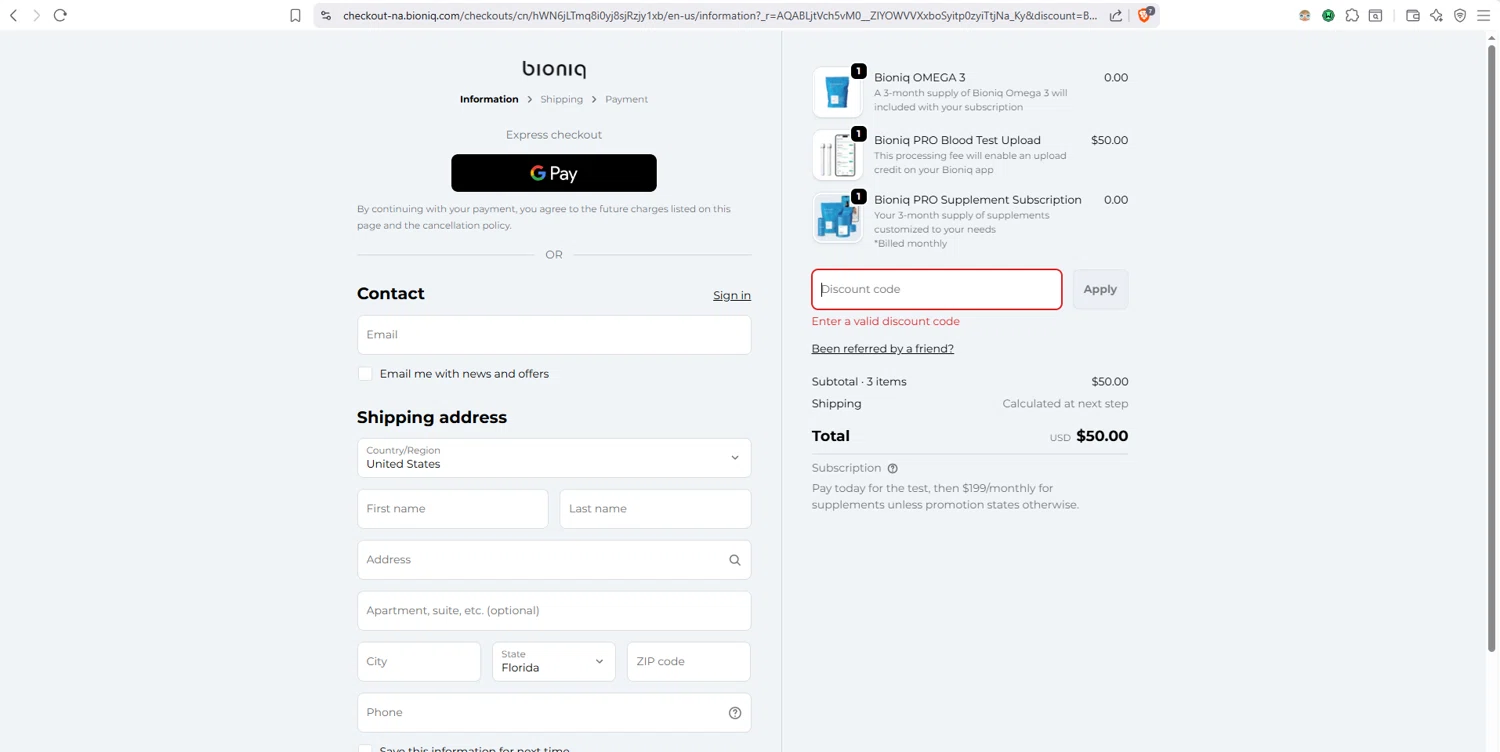
Task: Click the browser address bar URL
Action: pos(719,15)
